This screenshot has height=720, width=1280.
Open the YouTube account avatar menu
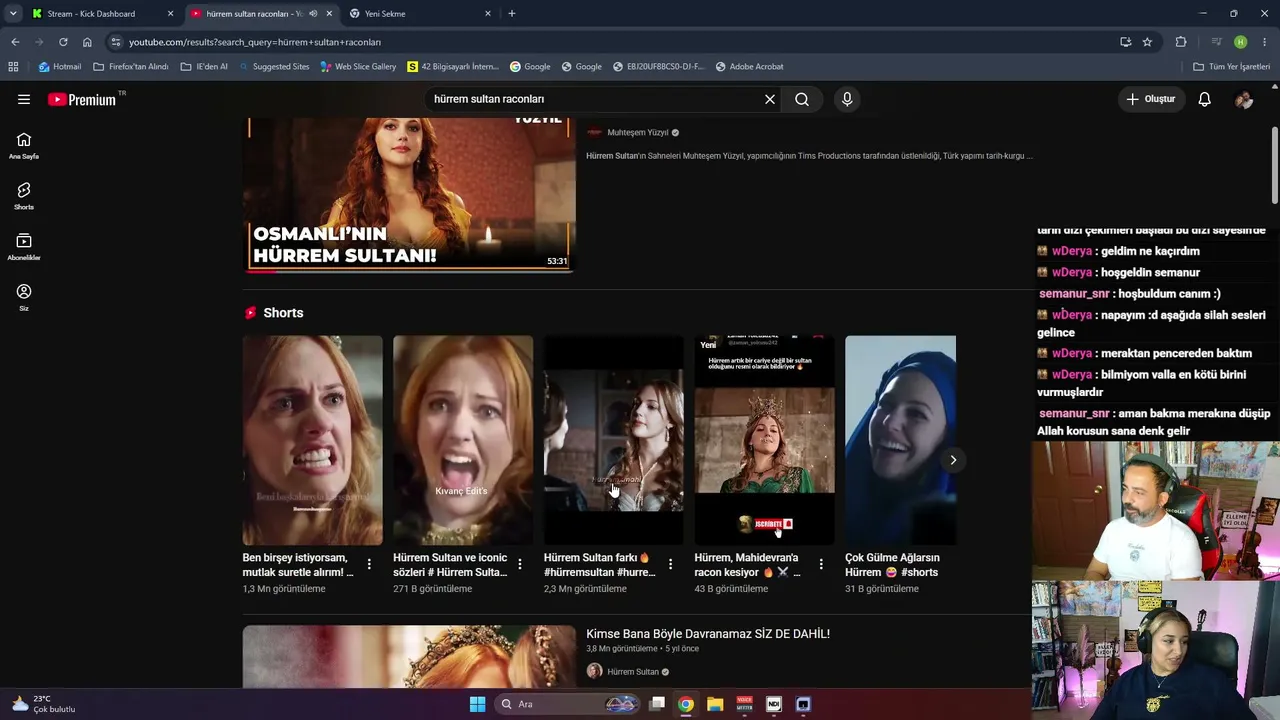tap(1244, 99)
